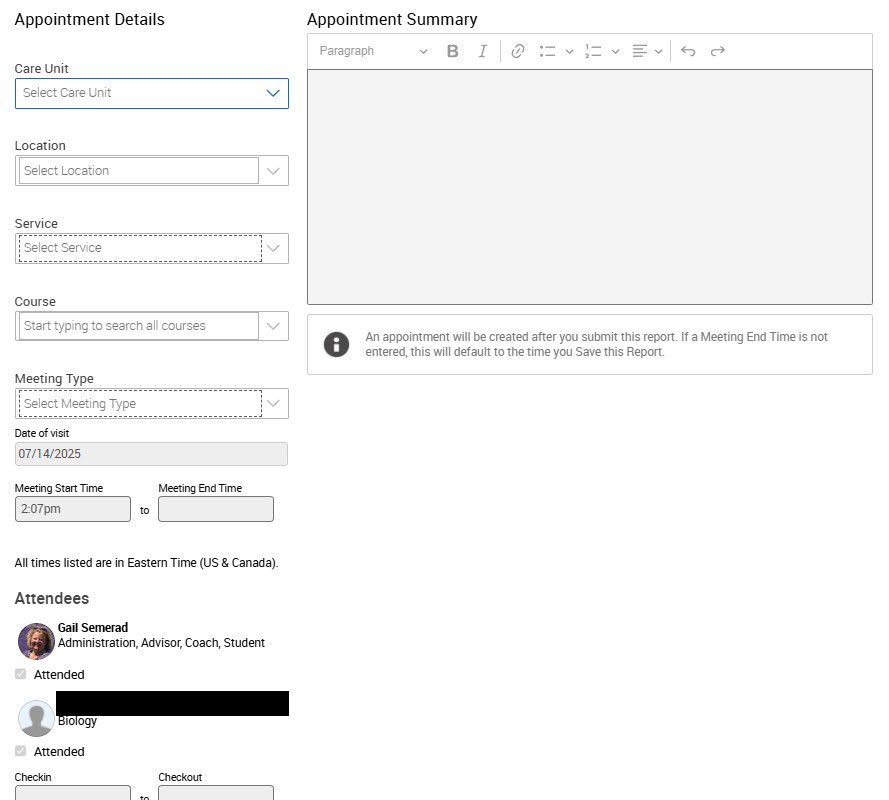Click the Meeting End Time field
889x800 pixels.
tap(215, 509)
